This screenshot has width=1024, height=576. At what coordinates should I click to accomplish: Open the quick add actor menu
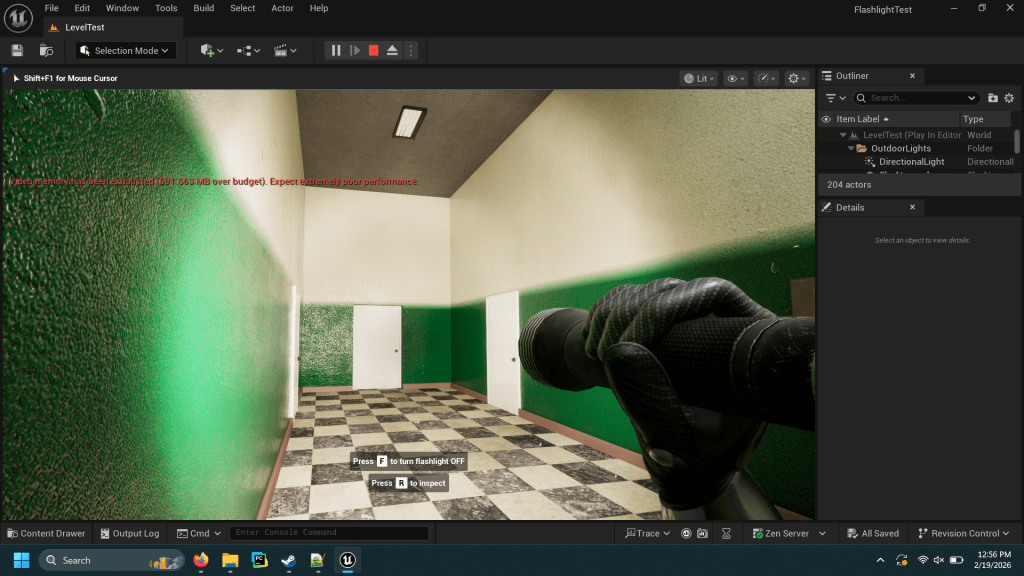[211, 50]
